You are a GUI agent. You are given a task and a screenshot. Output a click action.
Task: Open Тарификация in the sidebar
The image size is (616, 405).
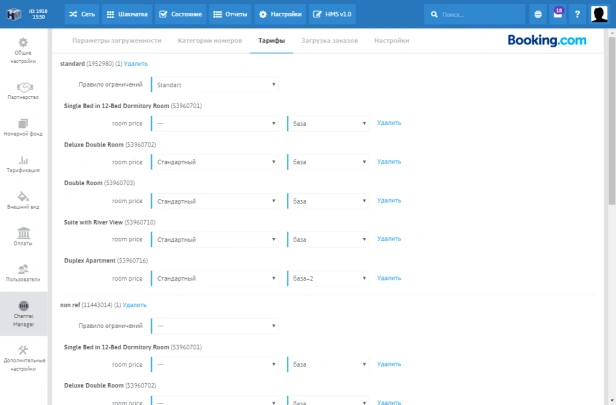(x=23, y=163)
